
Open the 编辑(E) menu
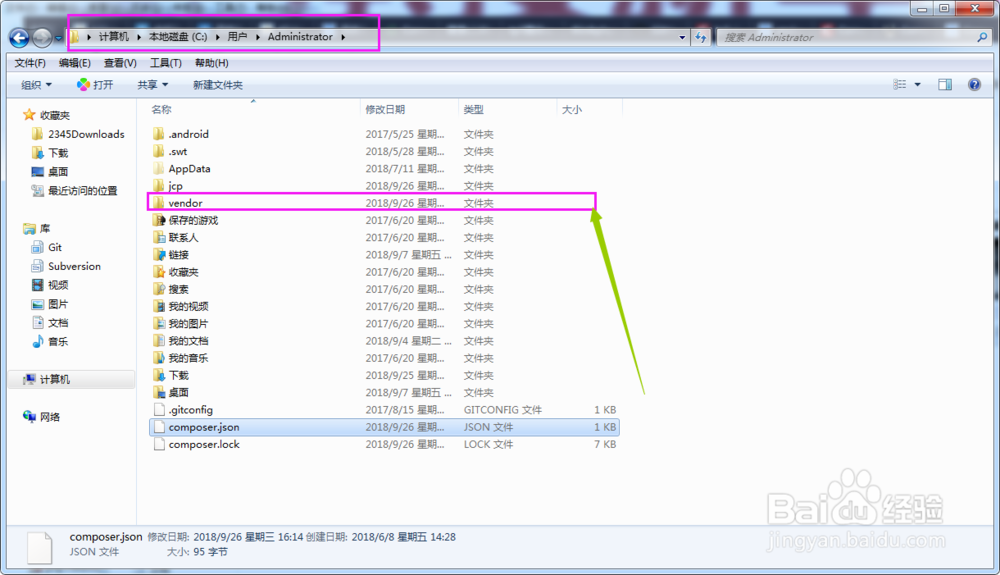pos(75,62)
